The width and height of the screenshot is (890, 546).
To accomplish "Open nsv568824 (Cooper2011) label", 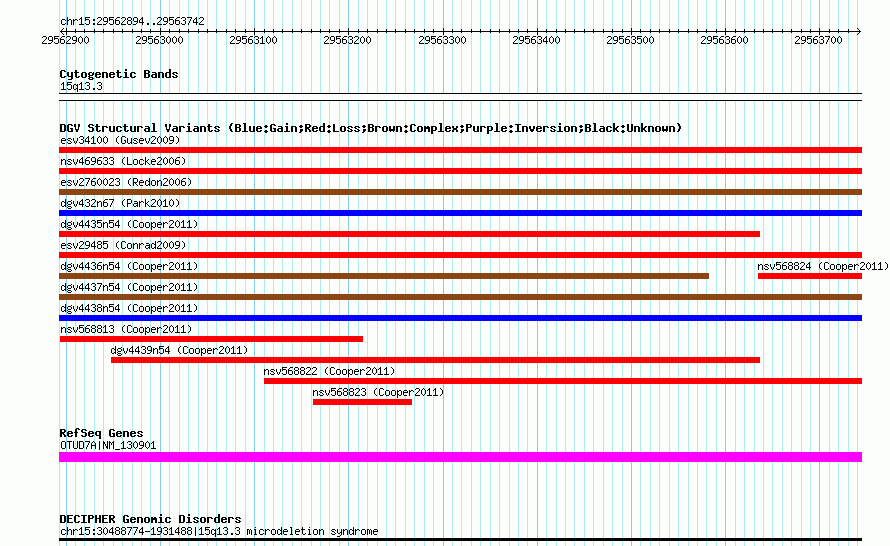I will click(x=823, y=266).
